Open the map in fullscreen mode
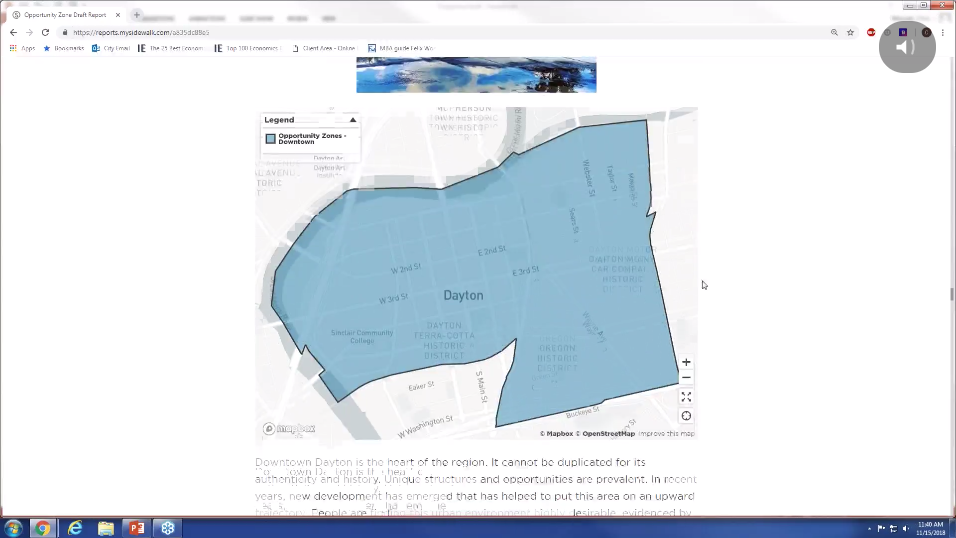The image size is (956, 538). point(686,397)
